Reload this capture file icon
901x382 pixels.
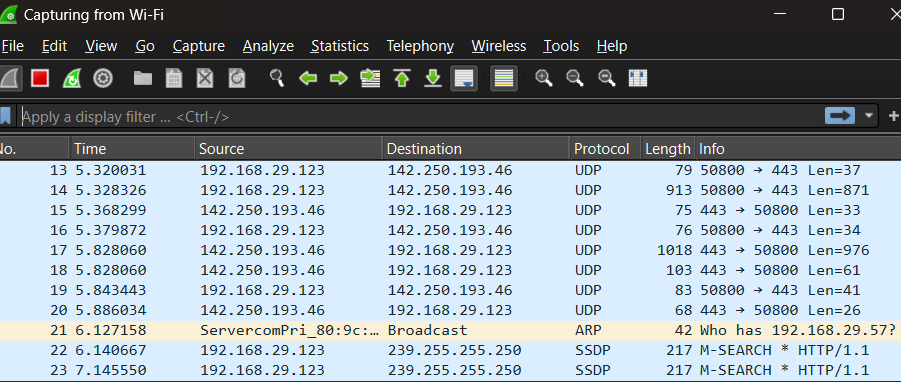tap(237, 78)
